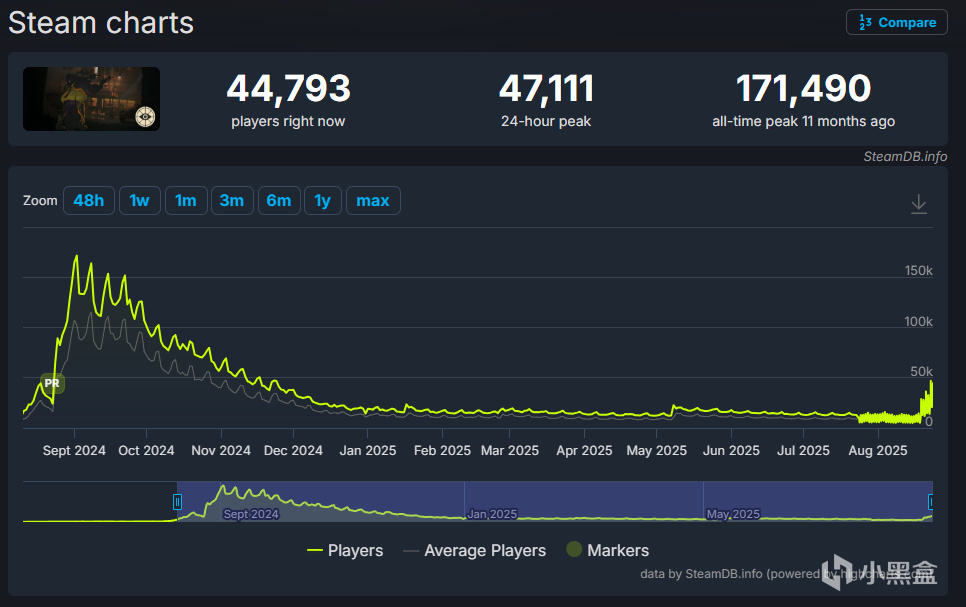Grab the left navigator range handle
The image size is (966, 607).
(177, 502)
